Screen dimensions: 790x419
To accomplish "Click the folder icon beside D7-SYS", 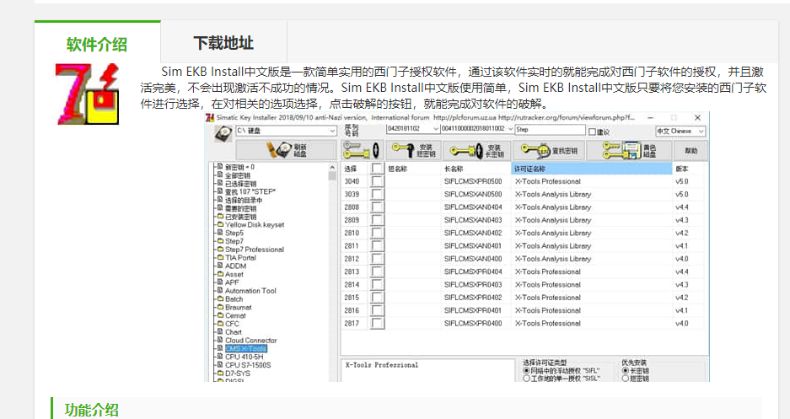I will [220, 373].
